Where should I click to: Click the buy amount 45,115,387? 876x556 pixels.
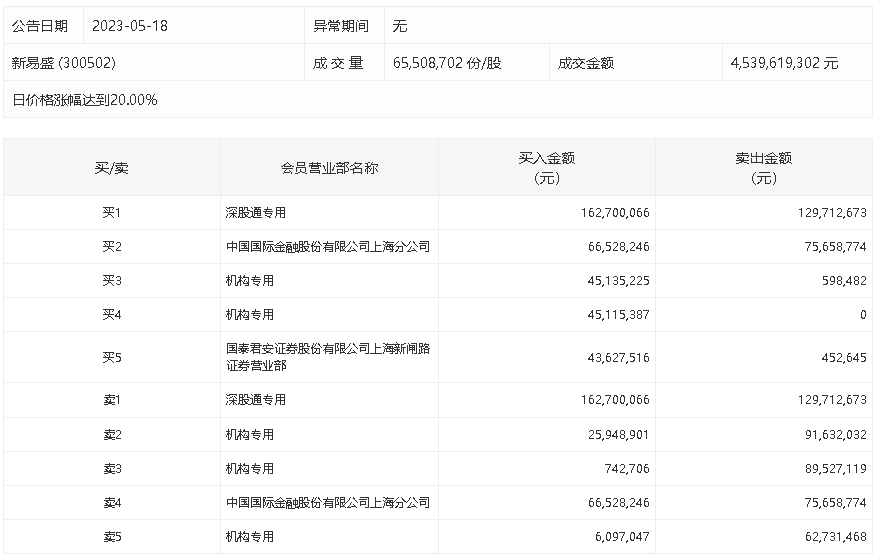tap(618, 315)
